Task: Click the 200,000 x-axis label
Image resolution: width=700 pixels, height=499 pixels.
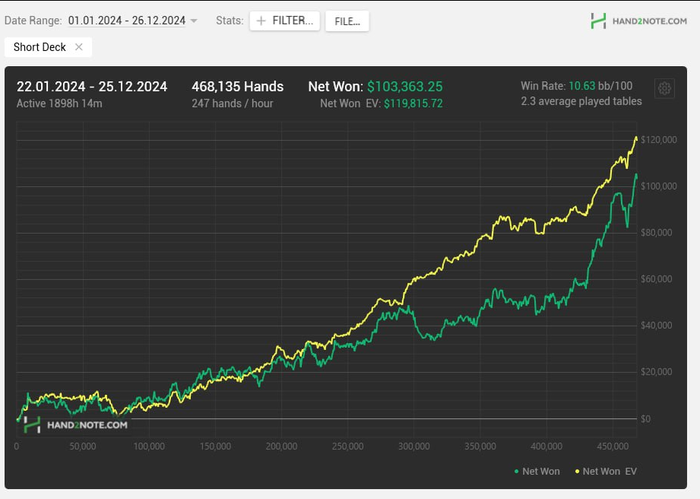Action: pyautogui.click(x=281, y=446)
